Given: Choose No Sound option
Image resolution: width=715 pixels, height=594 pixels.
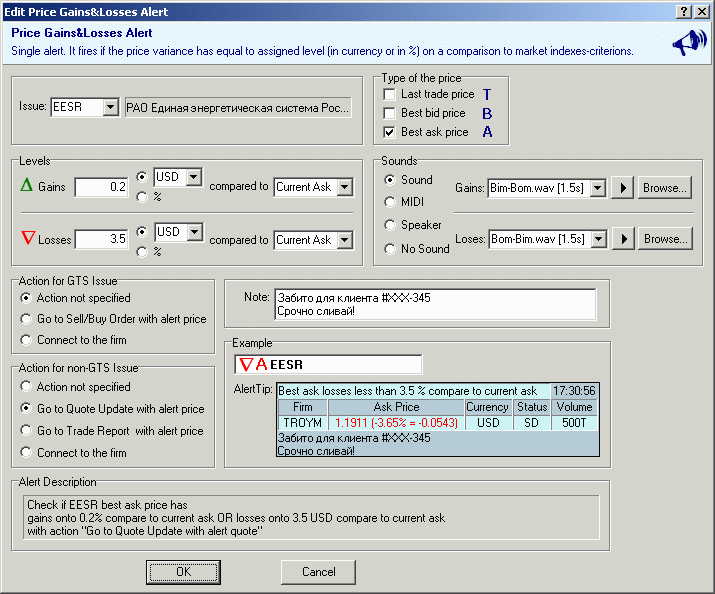Looking at the screenshot, I should [390, 249].
